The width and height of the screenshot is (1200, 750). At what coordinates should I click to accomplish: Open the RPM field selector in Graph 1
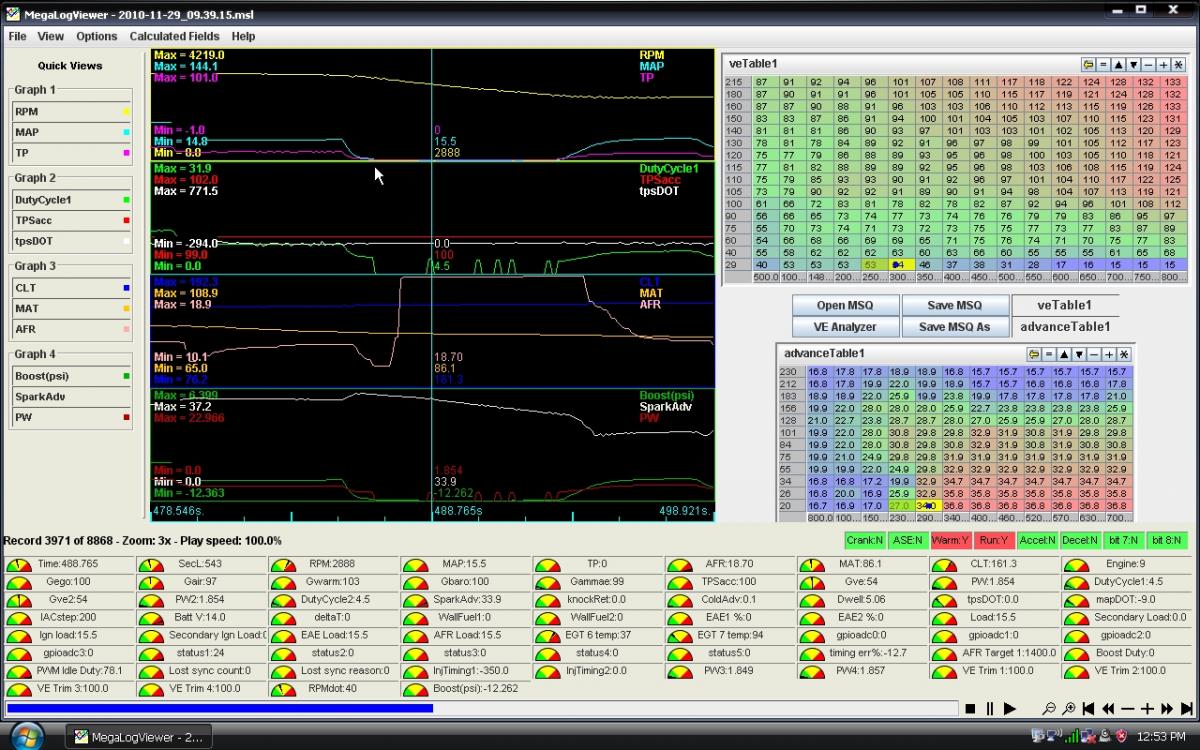click(71, 112)
